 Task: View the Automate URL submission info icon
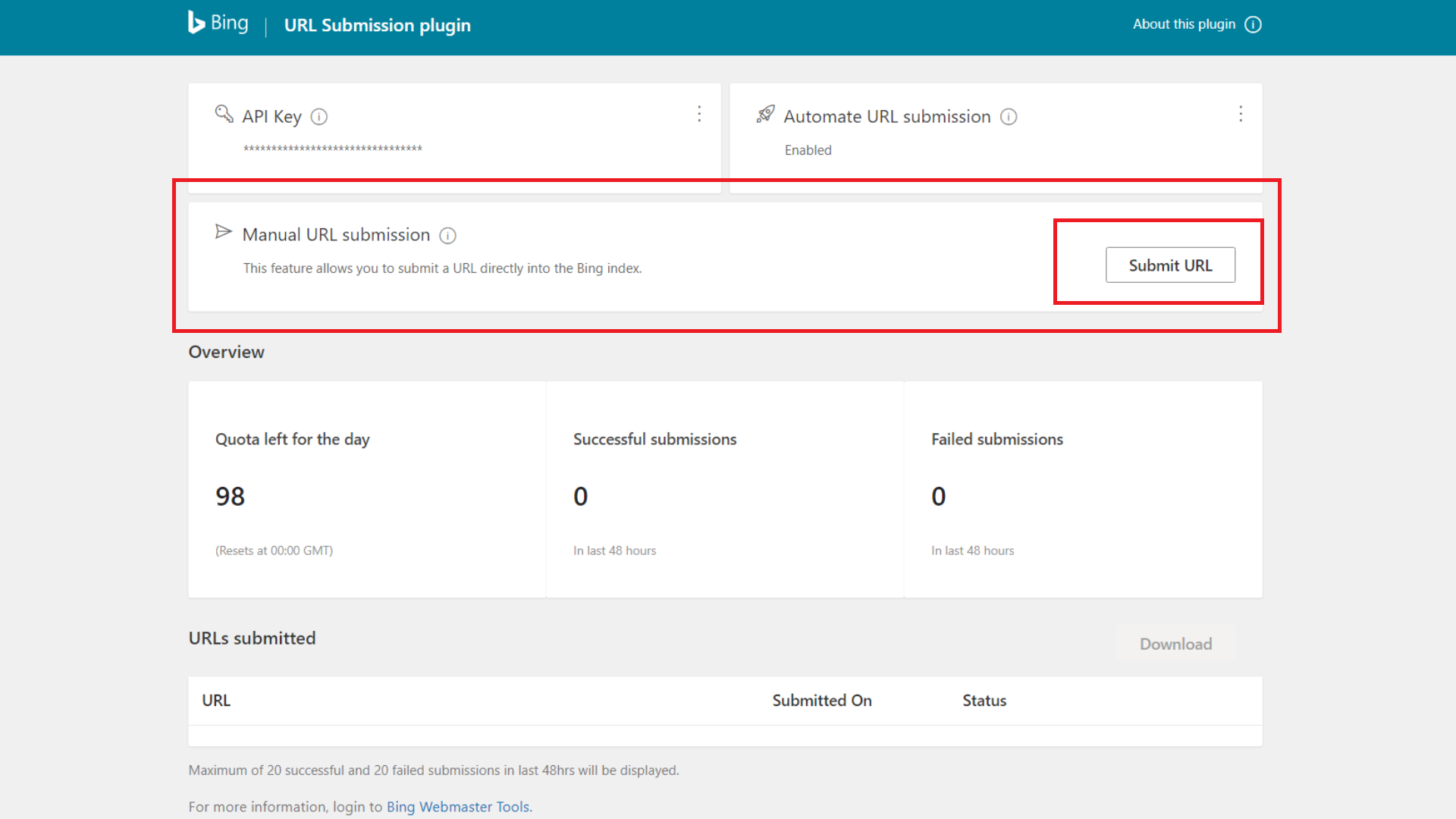tap(1009, 117)
